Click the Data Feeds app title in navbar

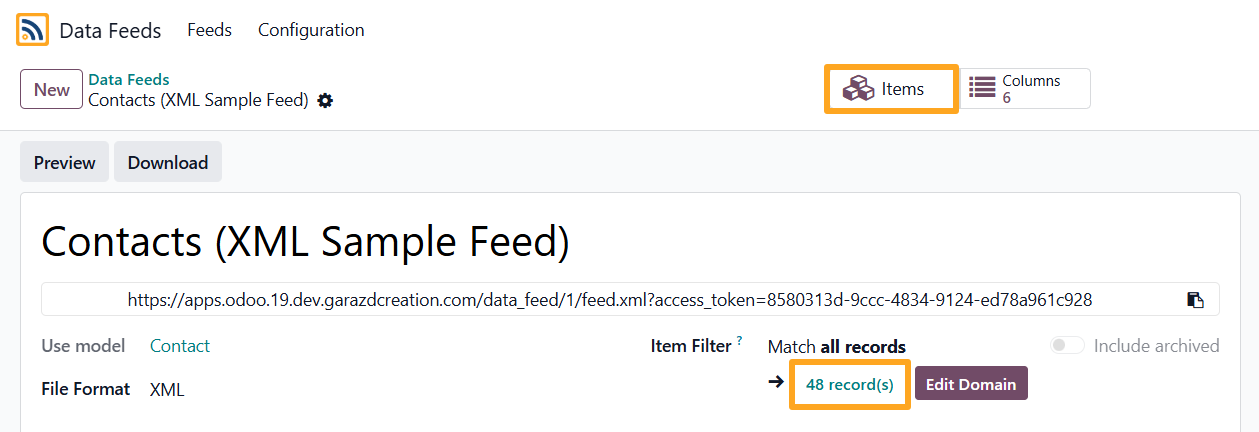click(x=110, y=31)
